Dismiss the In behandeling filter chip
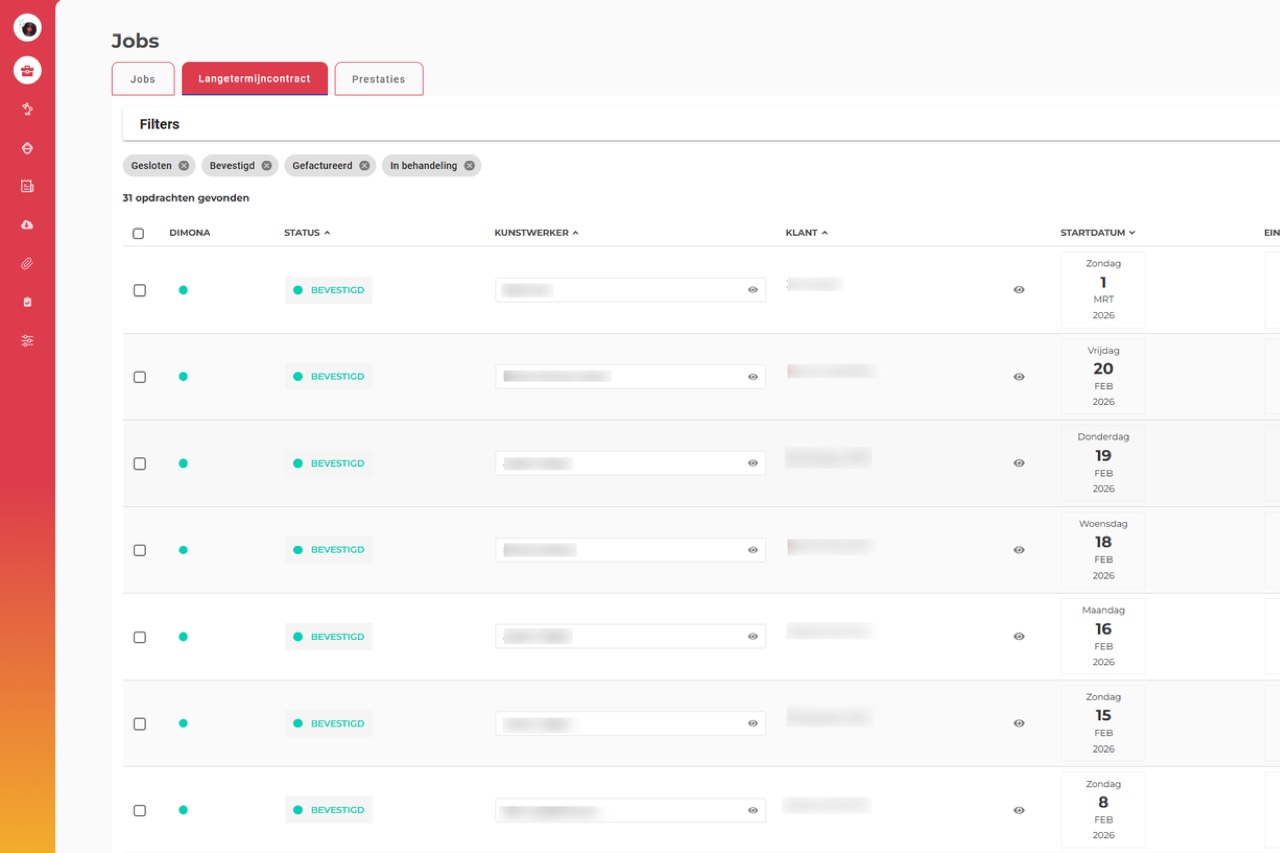 tap(470, 165)
